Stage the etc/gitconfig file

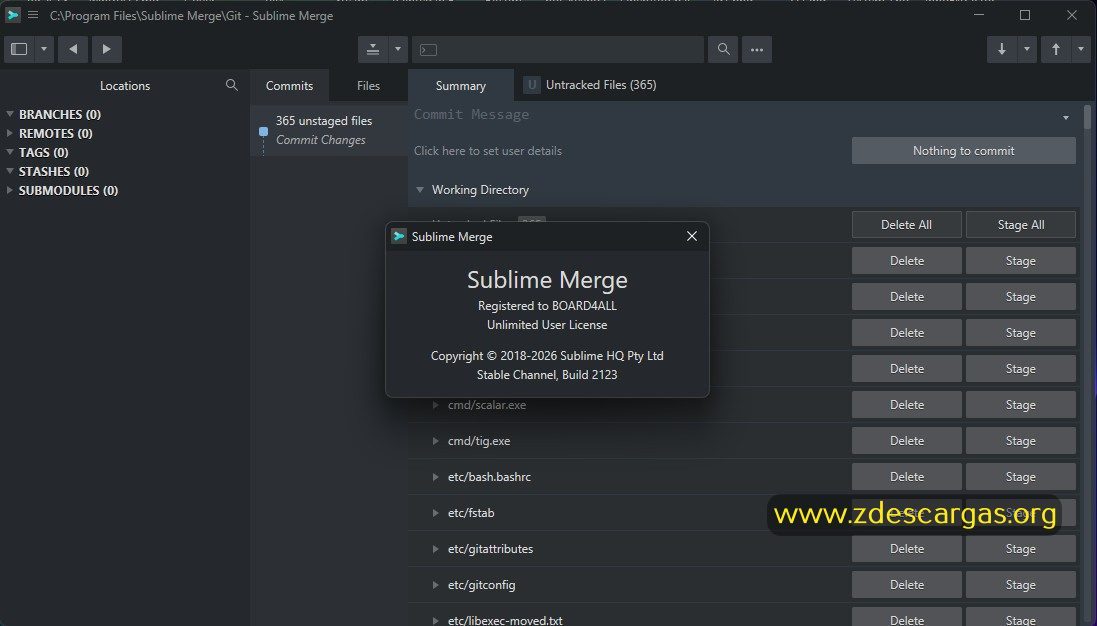1021,585
